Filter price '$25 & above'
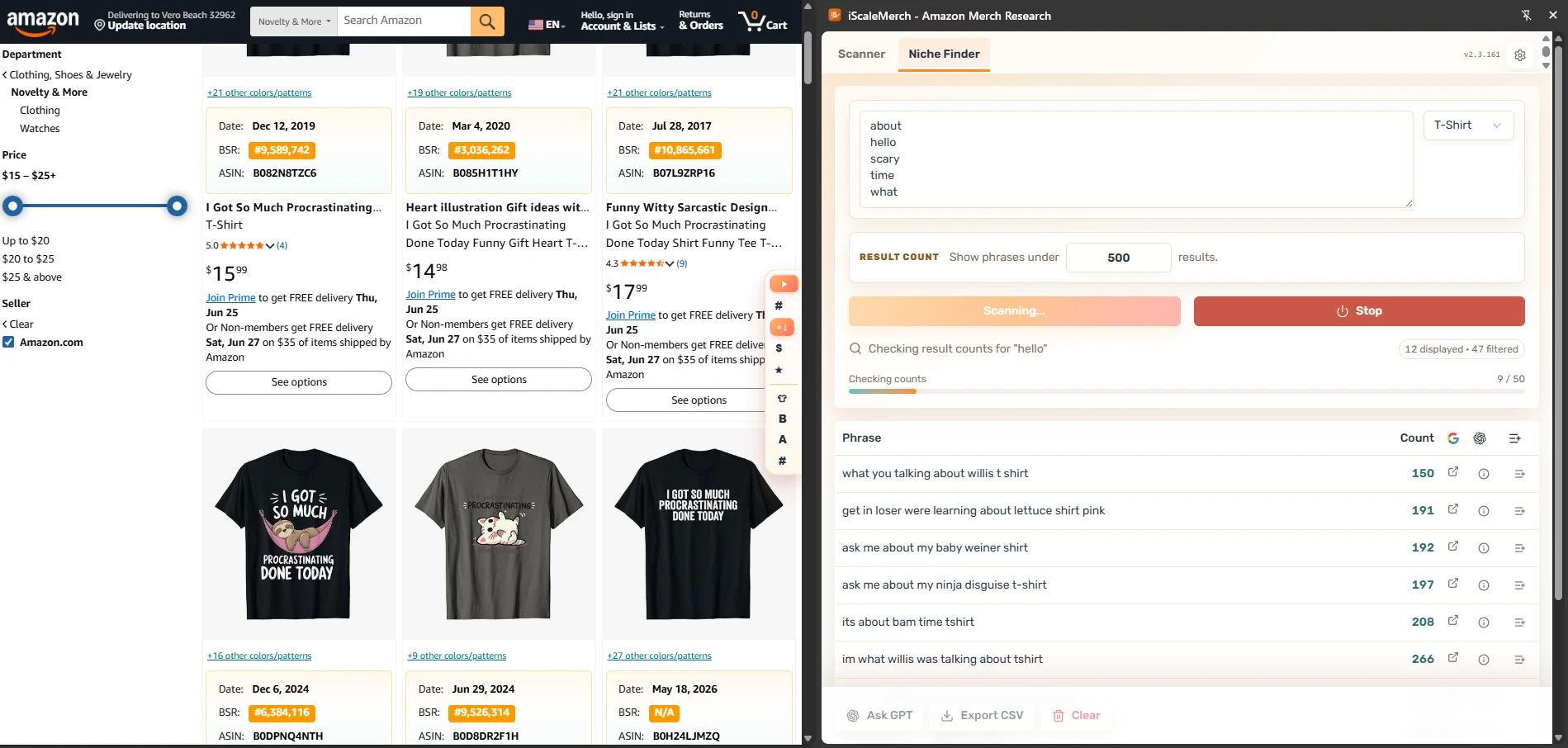Image resolution: width=1568 pixels, height=748 pixels. [x=32, y=277]
